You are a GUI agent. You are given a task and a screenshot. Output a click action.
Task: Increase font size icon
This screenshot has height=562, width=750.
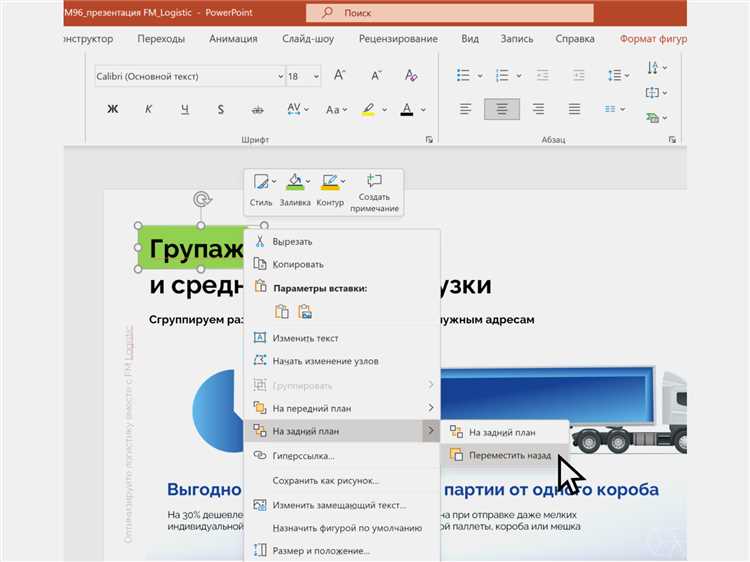[340, 75]
